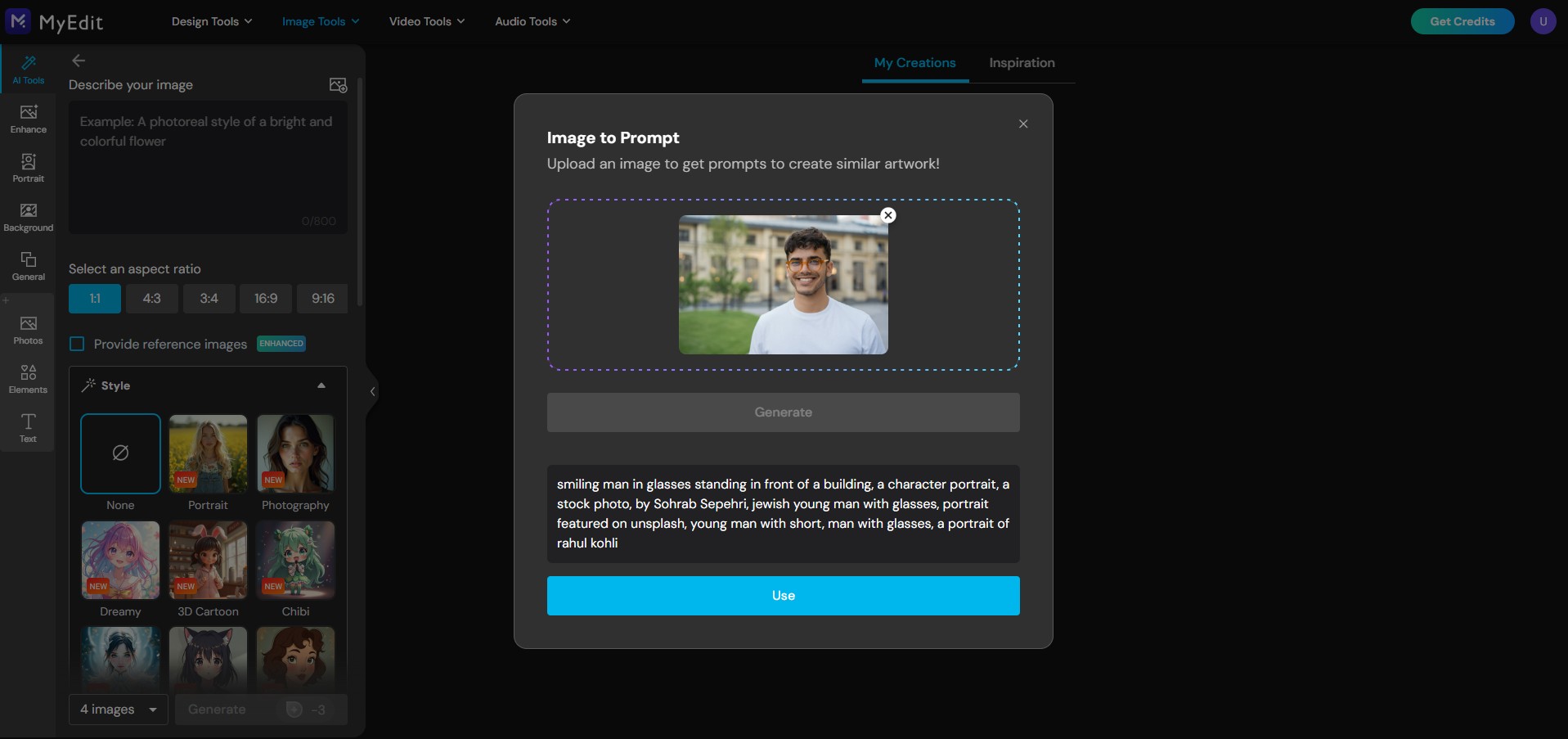Click the blue Use button
Viewport: 1568px width, 739px height.
783,596
